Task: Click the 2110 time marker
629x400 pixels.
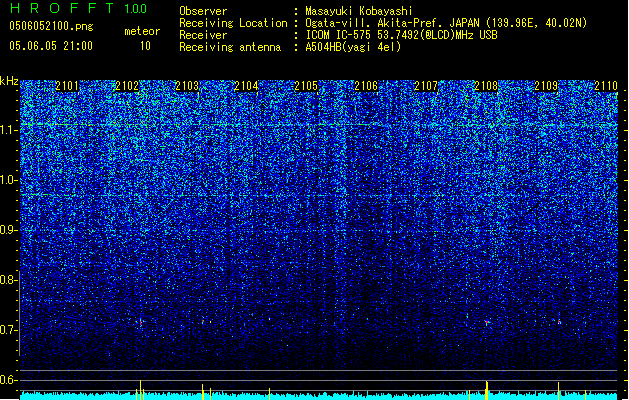Action: coord(606,86)
